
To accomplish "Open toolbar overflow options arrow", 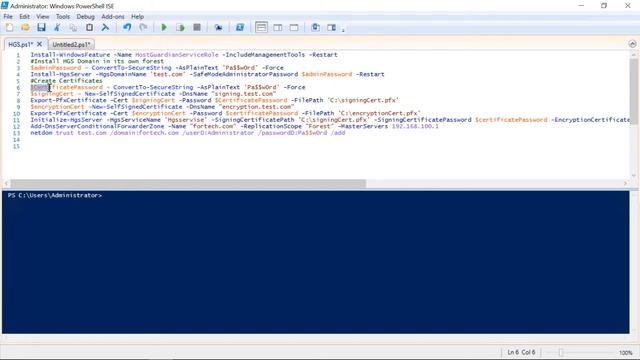I will [343, 29].
